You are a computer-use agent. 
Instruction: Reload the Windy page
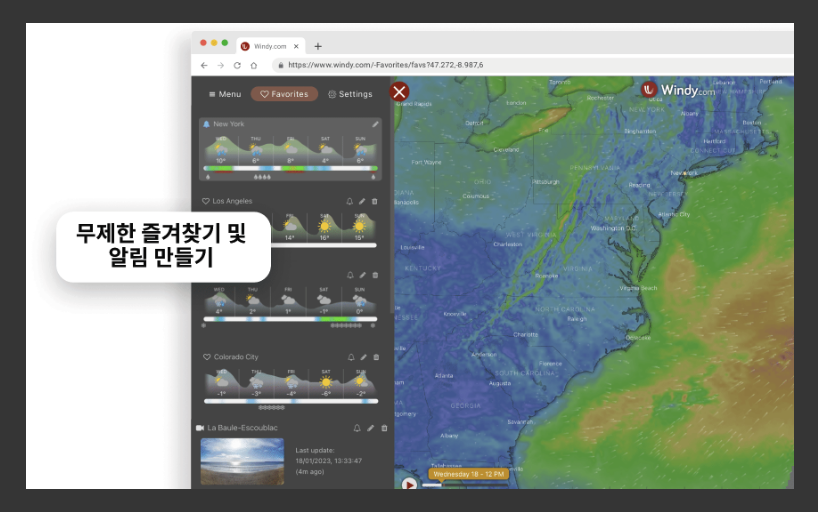(x=237, y=65)
